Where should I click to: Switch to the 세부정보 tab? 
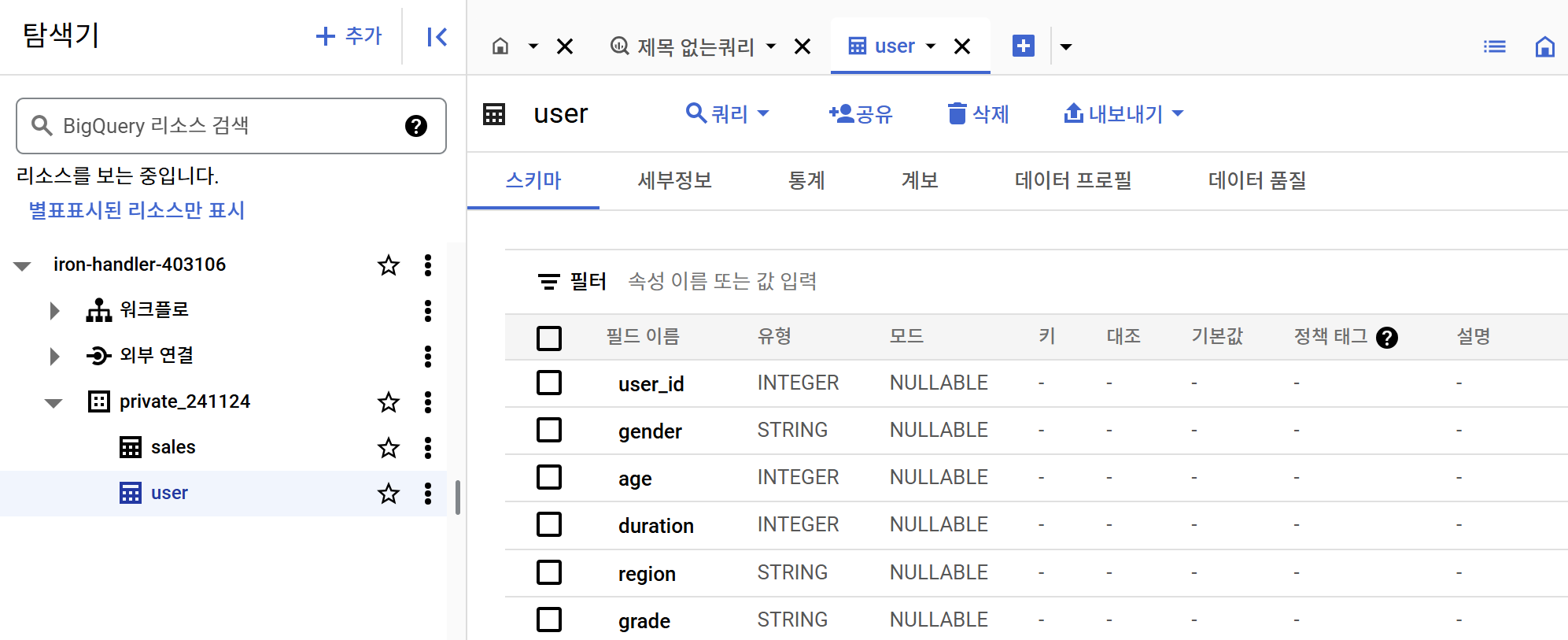[675, 181]
